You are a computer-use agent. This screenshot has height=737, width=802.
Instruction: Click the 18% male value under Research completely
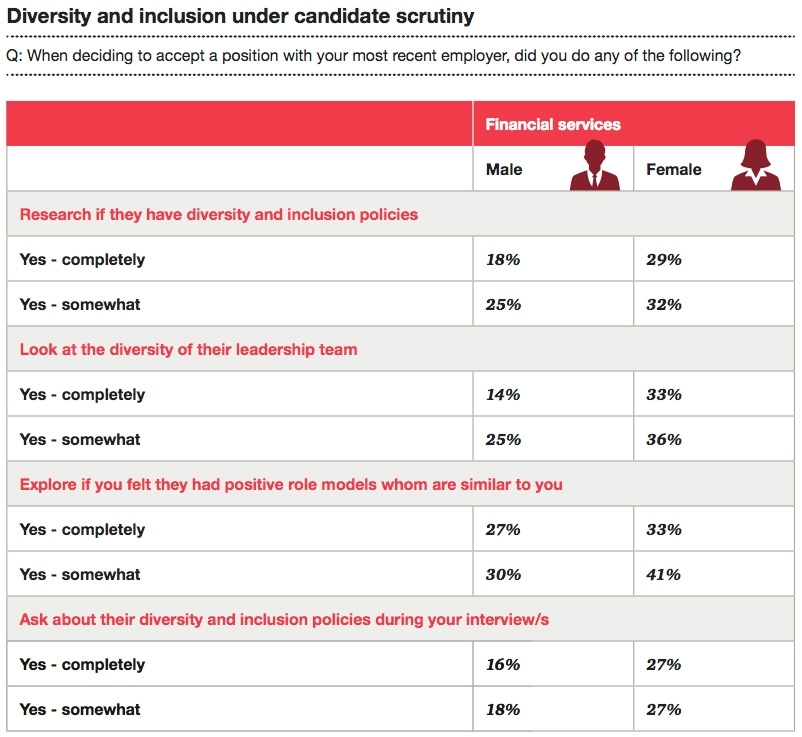point(503,260)
